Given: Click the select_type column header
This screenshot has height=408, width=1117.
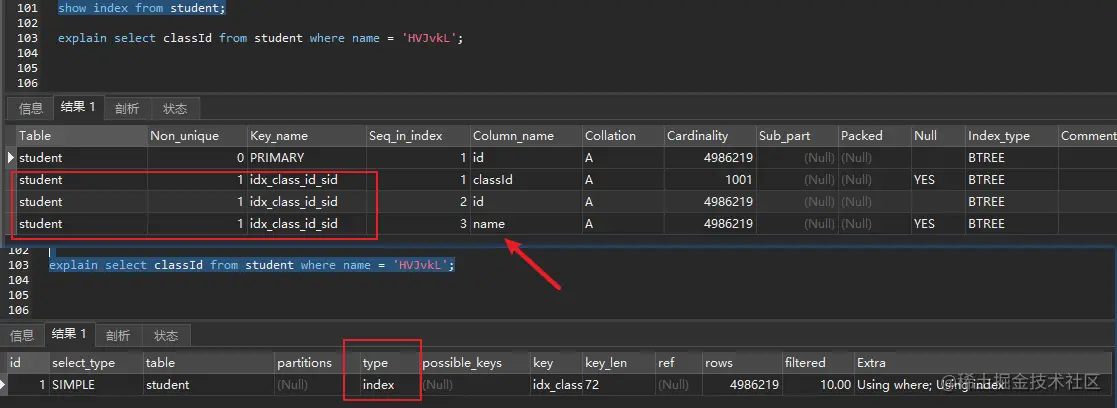Looking at the screenshot, I should [x=95, y=362].
